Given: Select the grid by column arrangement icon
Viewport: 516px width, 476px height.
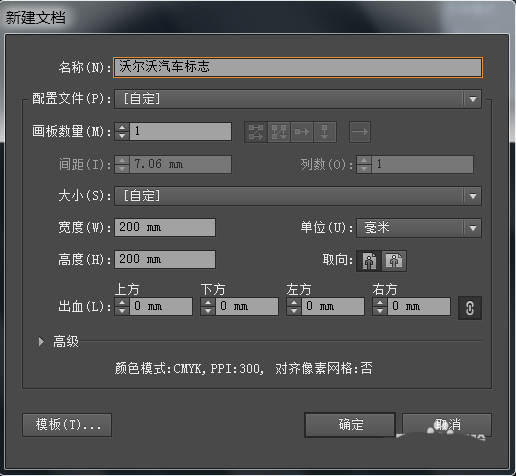Looking at the screenshot, I should click(x=279, y=132).
